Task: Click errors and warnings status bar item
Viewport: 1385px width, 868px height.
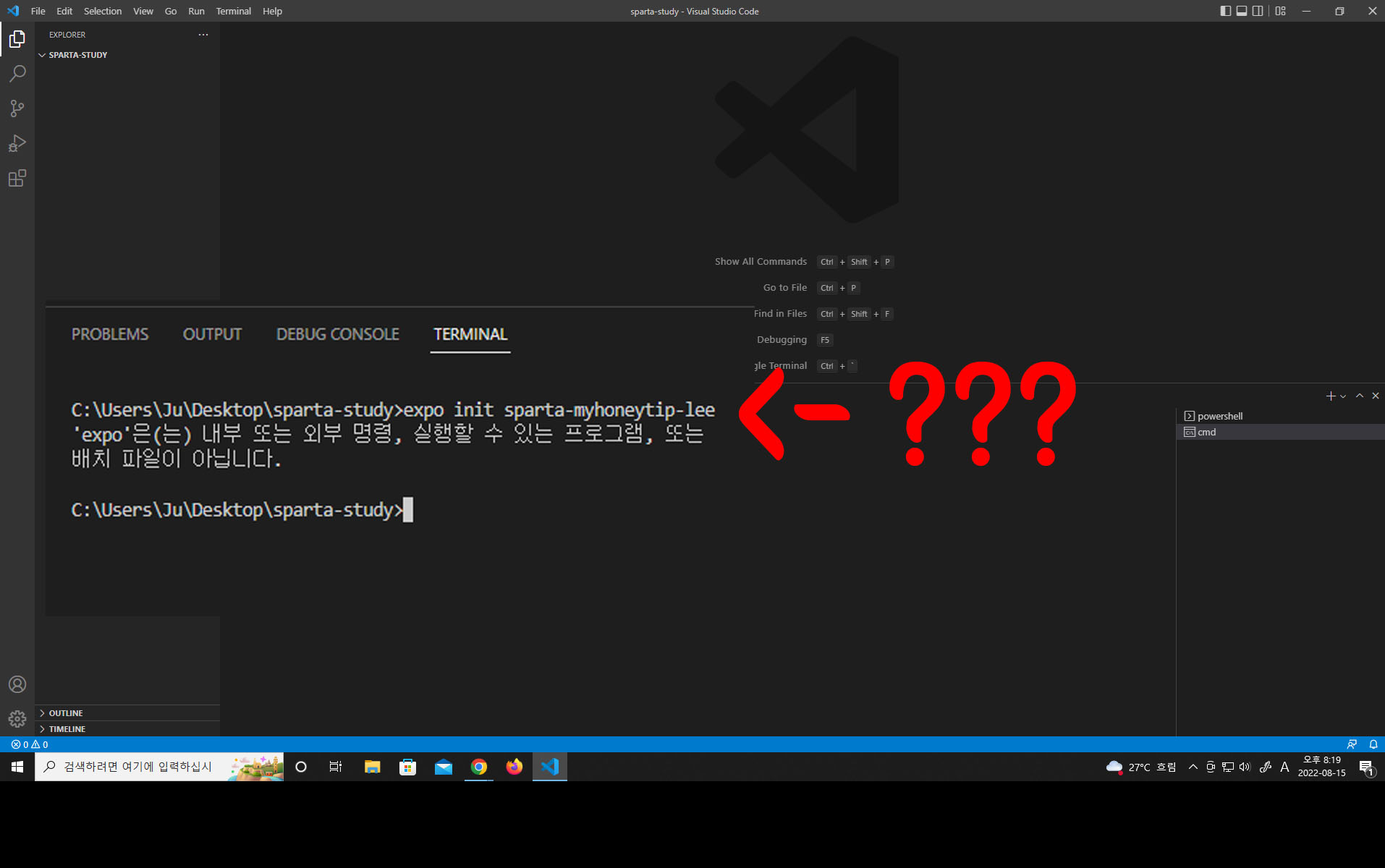Action: (x=30, y=744)
